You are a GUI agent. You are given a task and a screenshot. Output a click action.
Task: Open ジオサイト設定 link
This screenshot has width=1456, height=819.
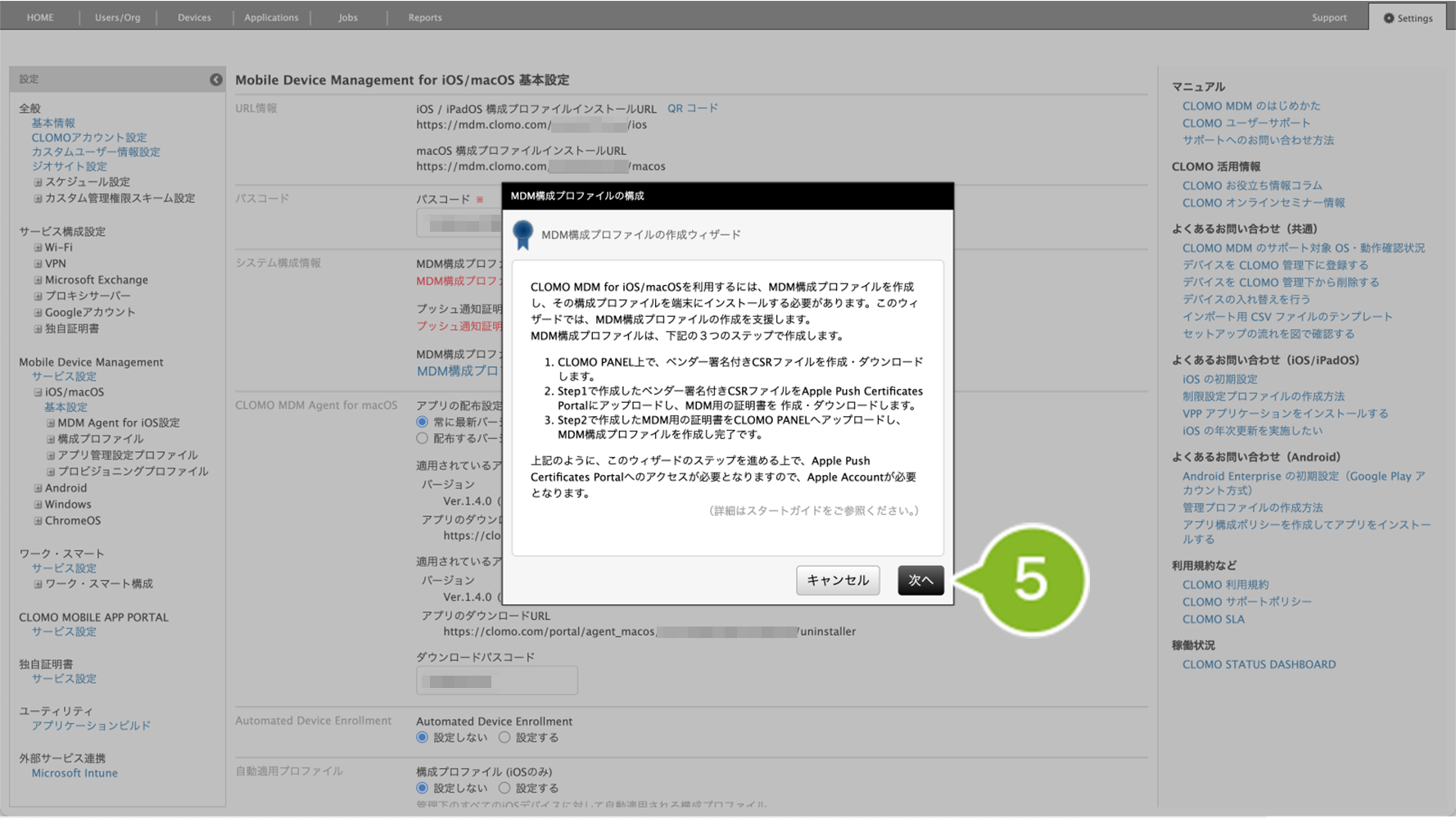69,166
